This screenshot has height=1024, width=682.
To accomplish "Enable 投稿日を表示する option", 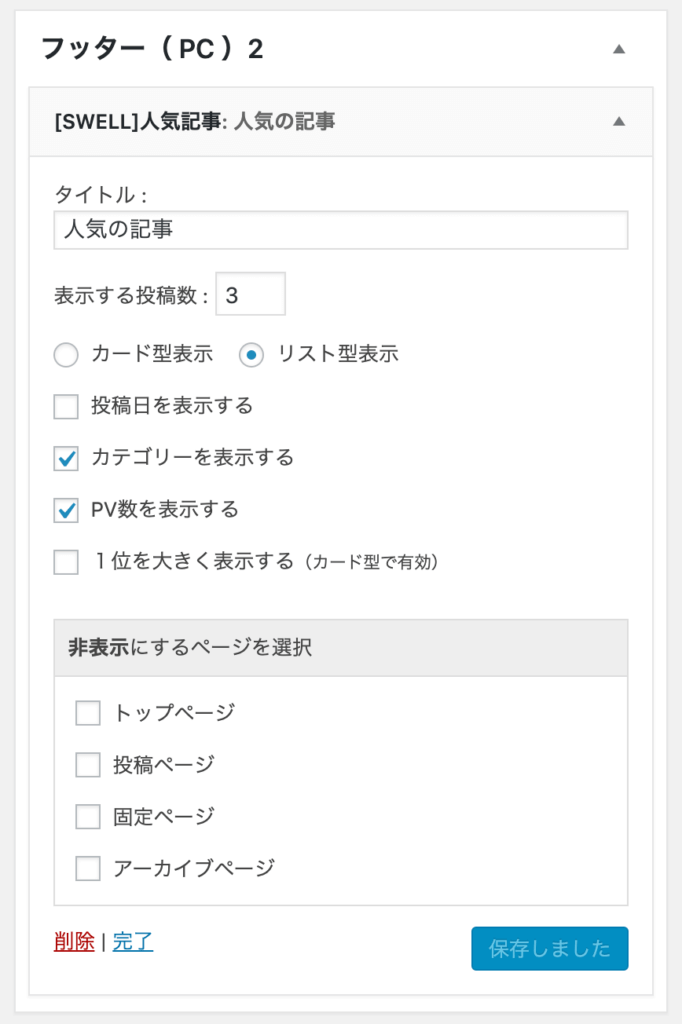I will click(x=65, y=407).
